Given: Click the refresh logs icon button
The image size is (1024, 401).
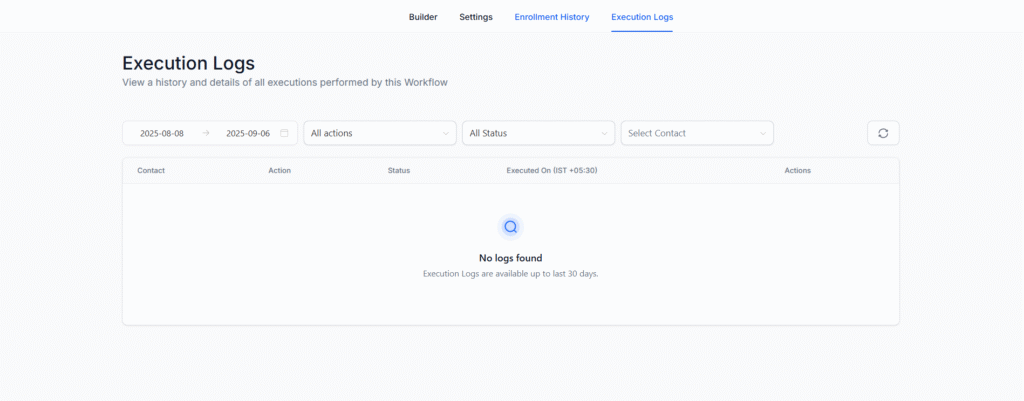Looking at the screenshot, I should point(883,133).
